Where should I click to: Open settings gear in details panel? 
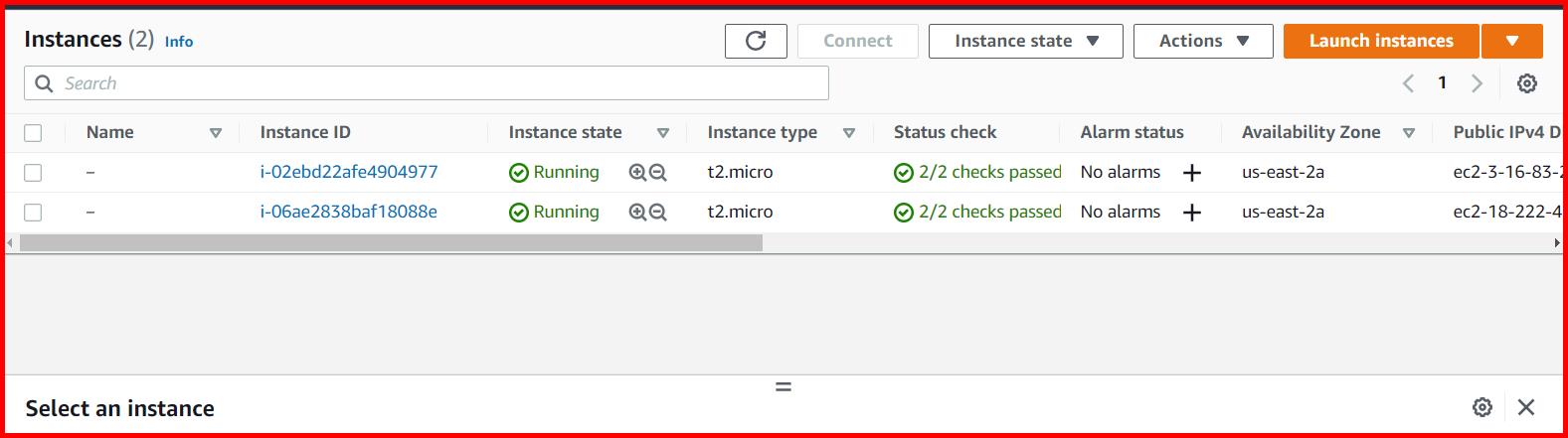tap(1482, 407)
